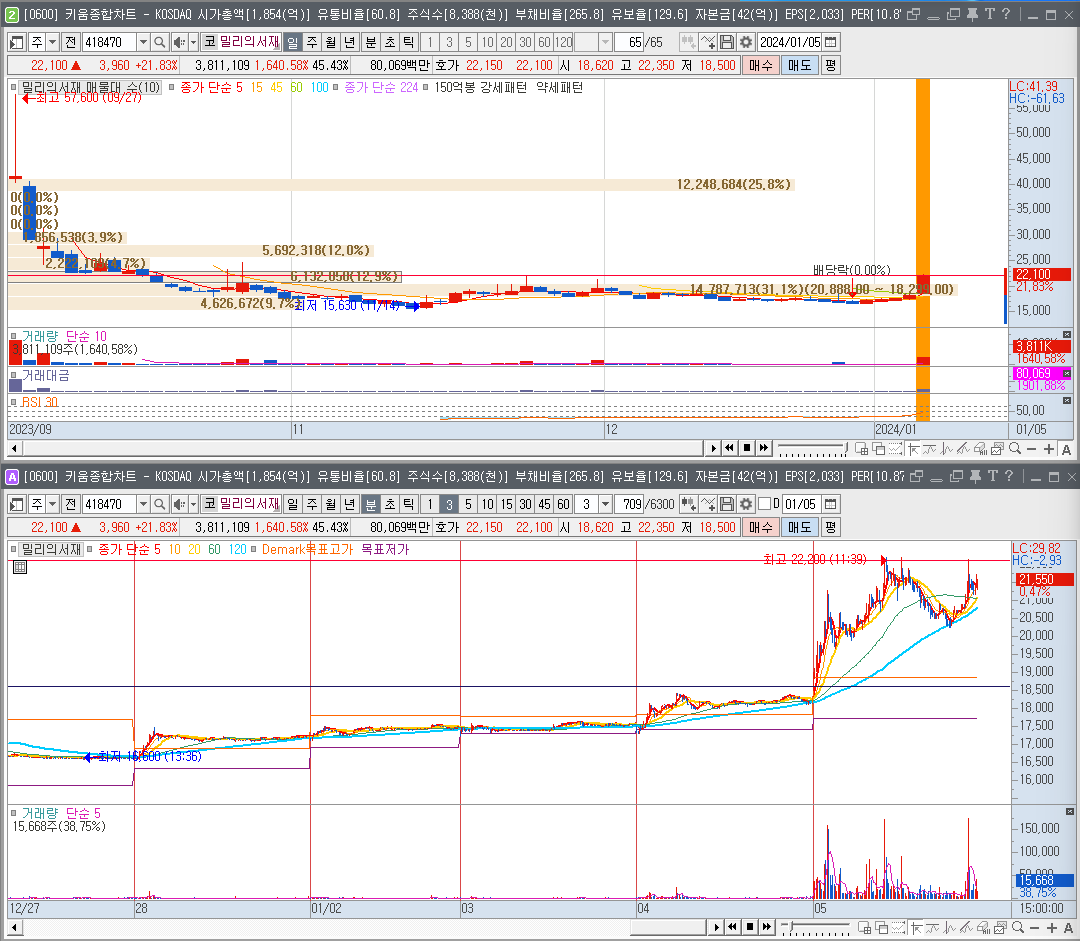Image resolution: width=1080 pixels, height=941 pixels.
Task: Click the sound speaker icon in the top toolbar
Action: pos(178,43)
